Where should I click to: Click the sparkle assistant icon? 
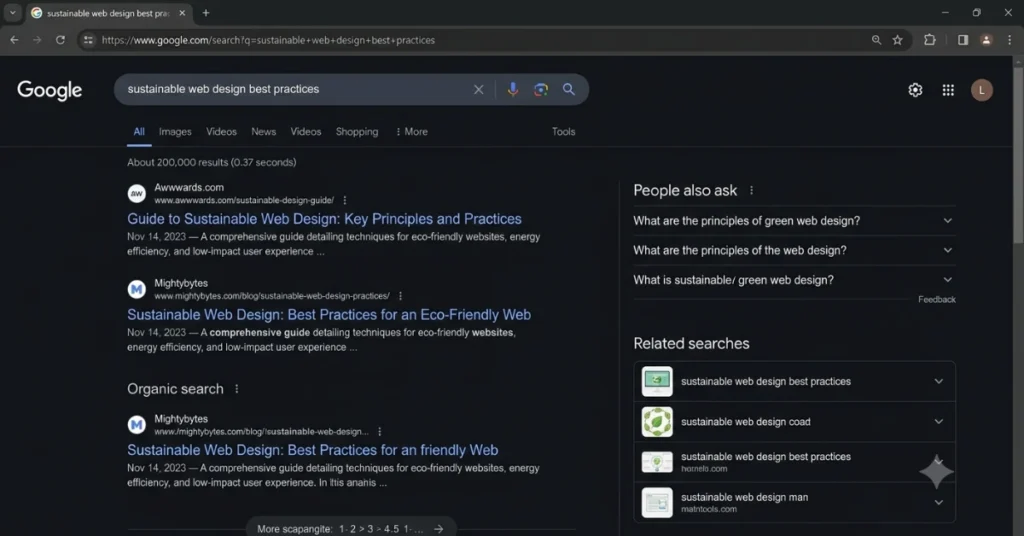936,472
